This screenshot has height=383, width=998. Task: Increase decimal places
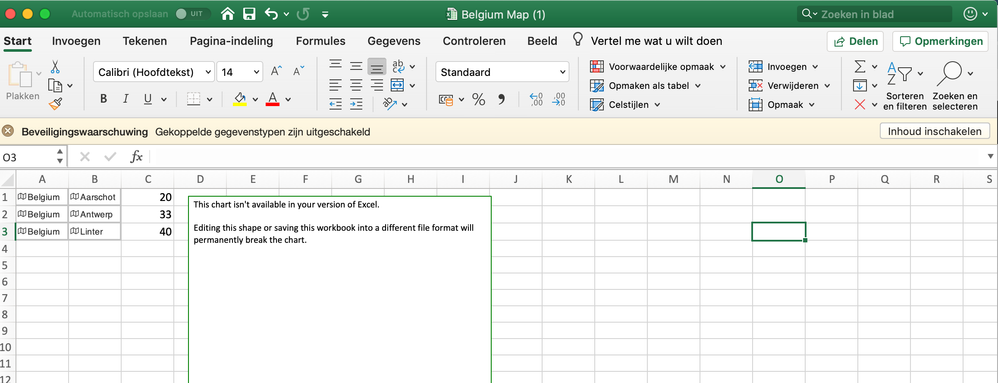click(x=537, y=99)
